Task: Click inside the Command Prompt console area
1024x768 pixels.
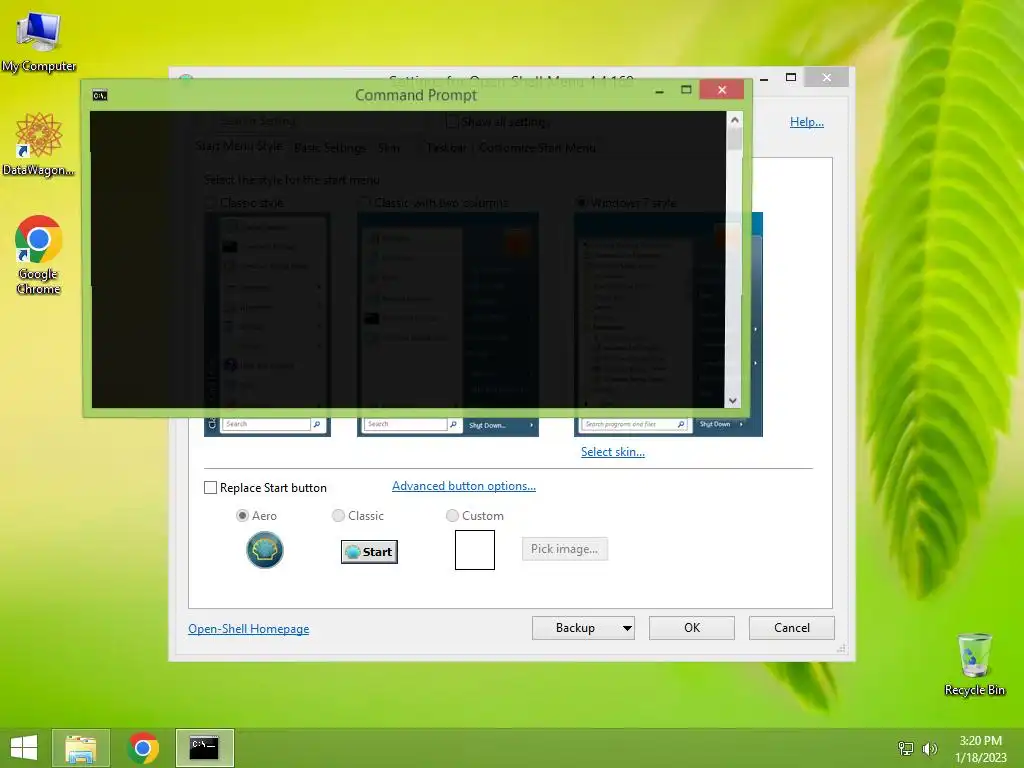Action: coord(408,259)
